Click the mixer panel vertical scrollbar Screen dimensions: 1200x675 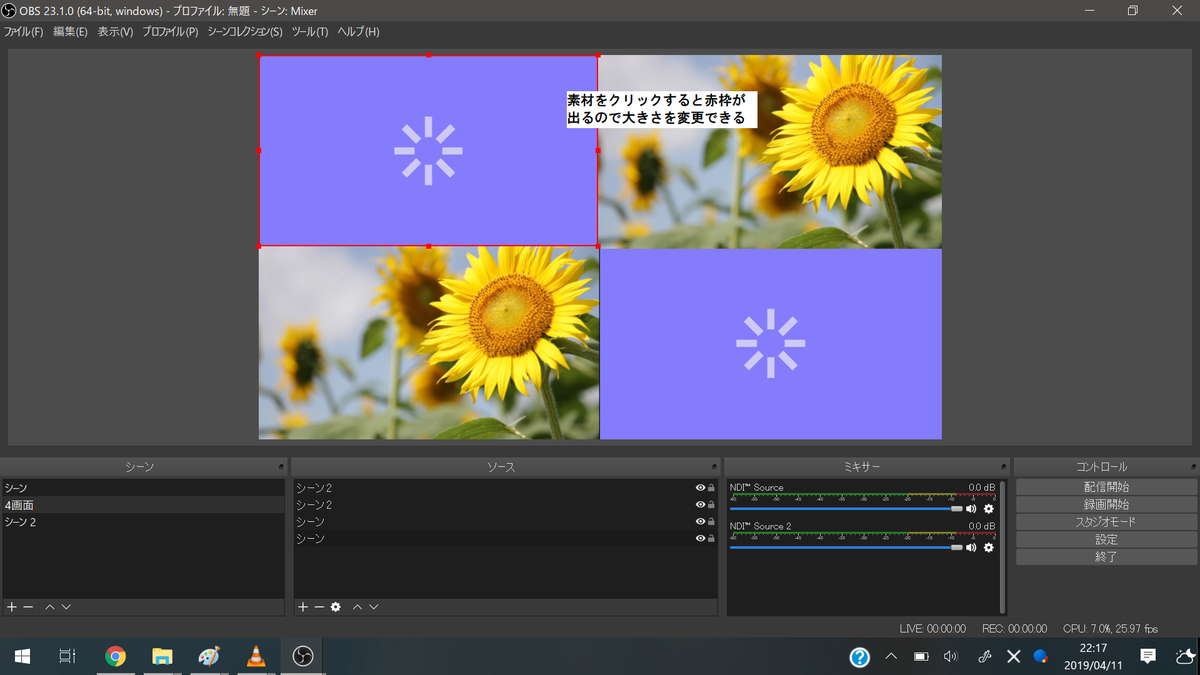pyautogui.click(x=1002, y=548)
